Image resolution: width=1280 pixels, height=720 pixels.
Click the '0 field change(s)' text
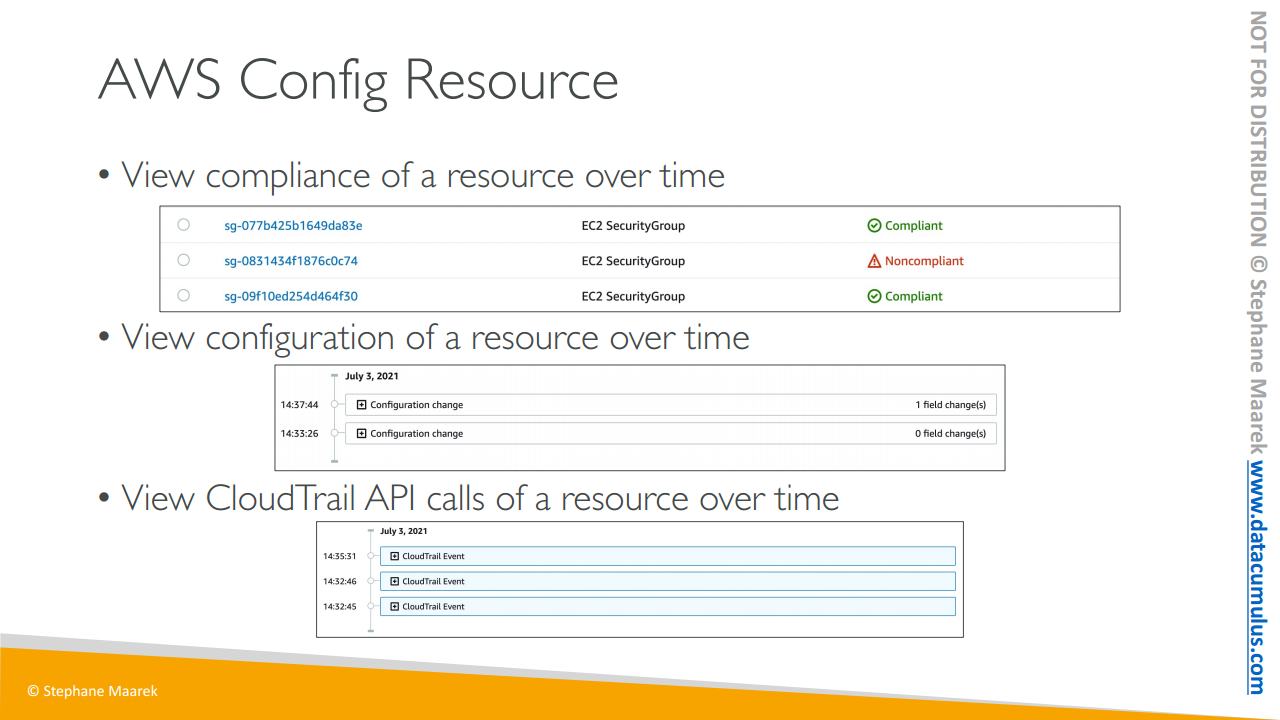(x=950, y=433)
